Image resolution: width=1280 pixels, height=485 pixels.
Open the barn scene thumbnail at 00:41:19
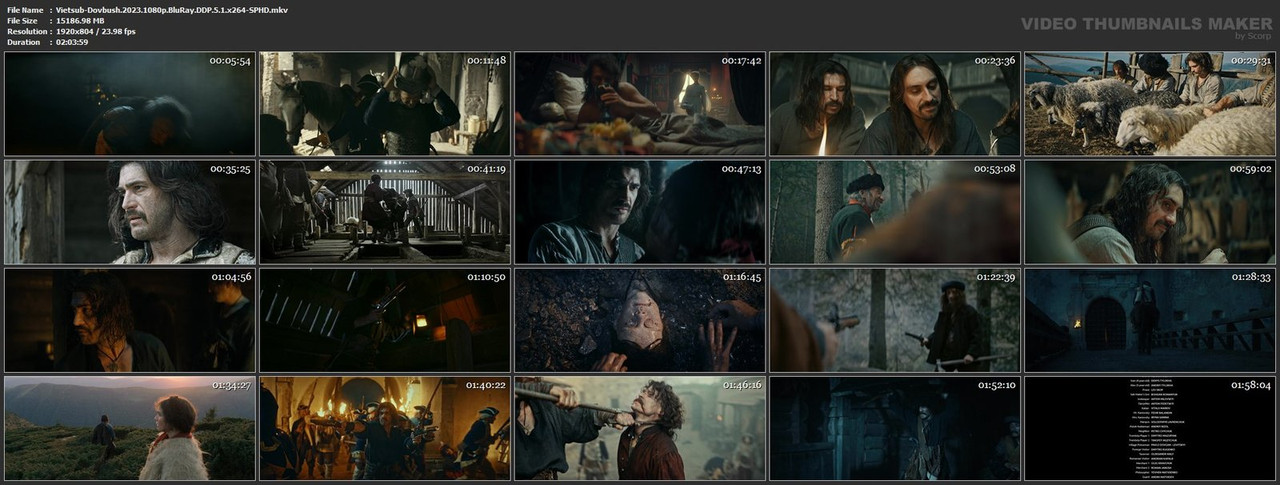385,212
